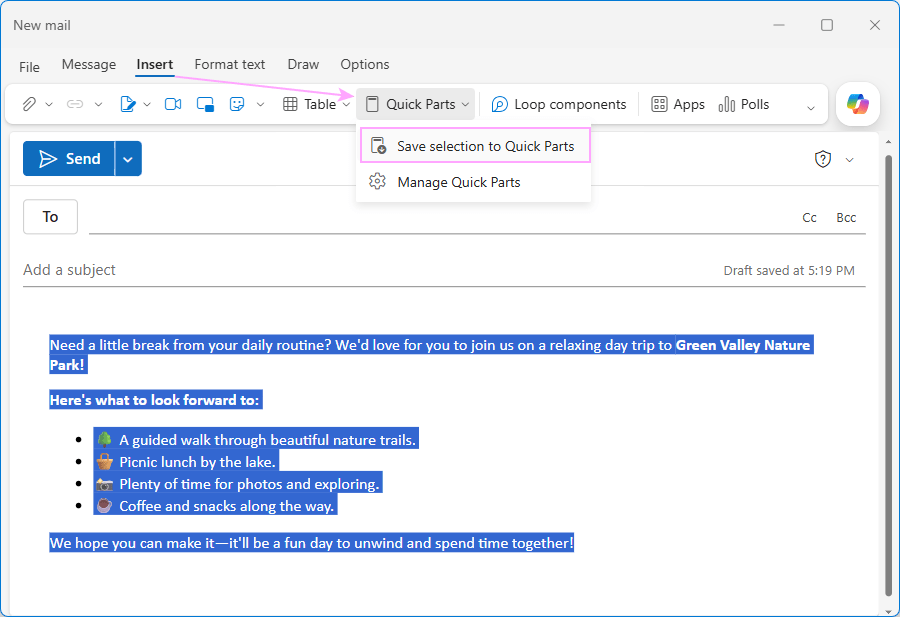Expand the link options dropdown arrow
900x617 pixels.
(98, 104)
